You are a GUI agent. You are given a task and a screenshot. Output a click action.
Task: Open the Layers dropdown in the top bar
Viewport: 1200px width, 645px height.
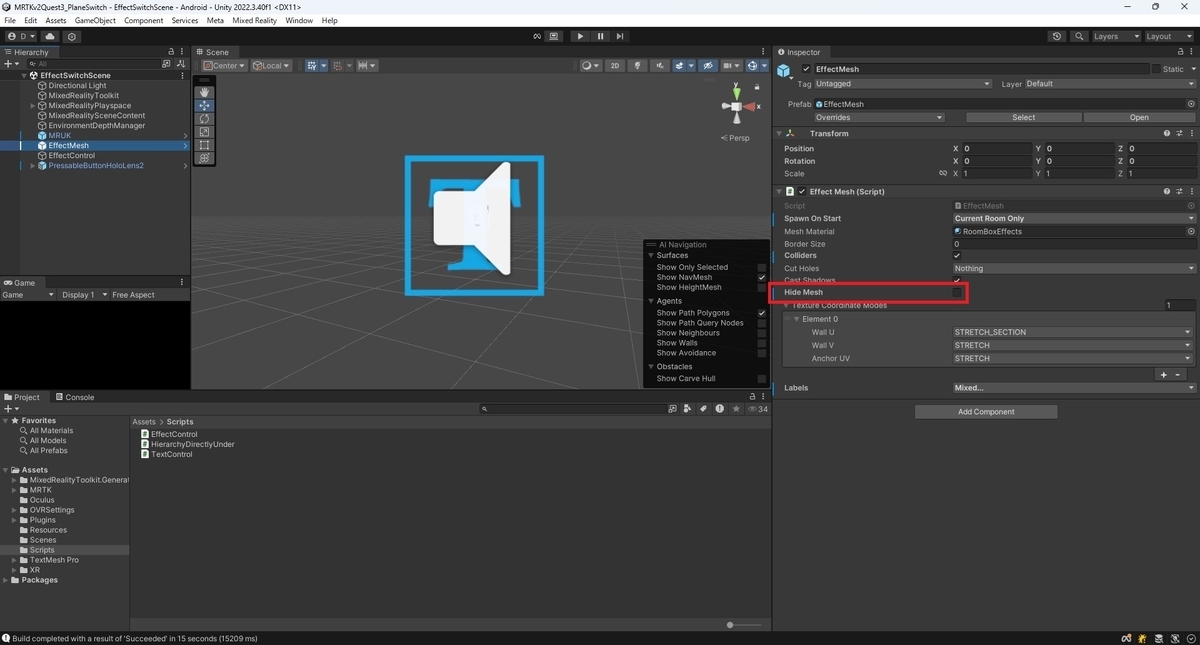(1116, 36)
